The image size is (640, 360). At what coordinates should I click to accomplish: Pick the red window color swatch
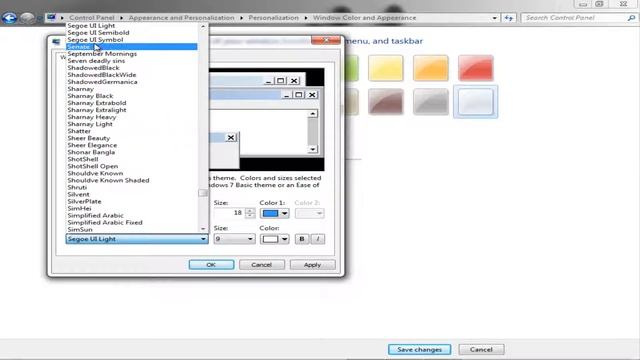(x=476, y=68)
